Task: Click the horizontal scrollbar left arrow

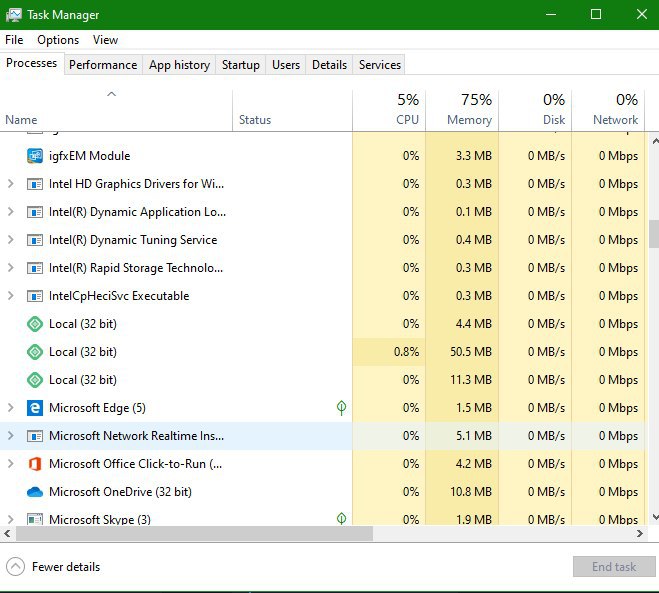Action: pyautogui.click(x=7, y=534)
